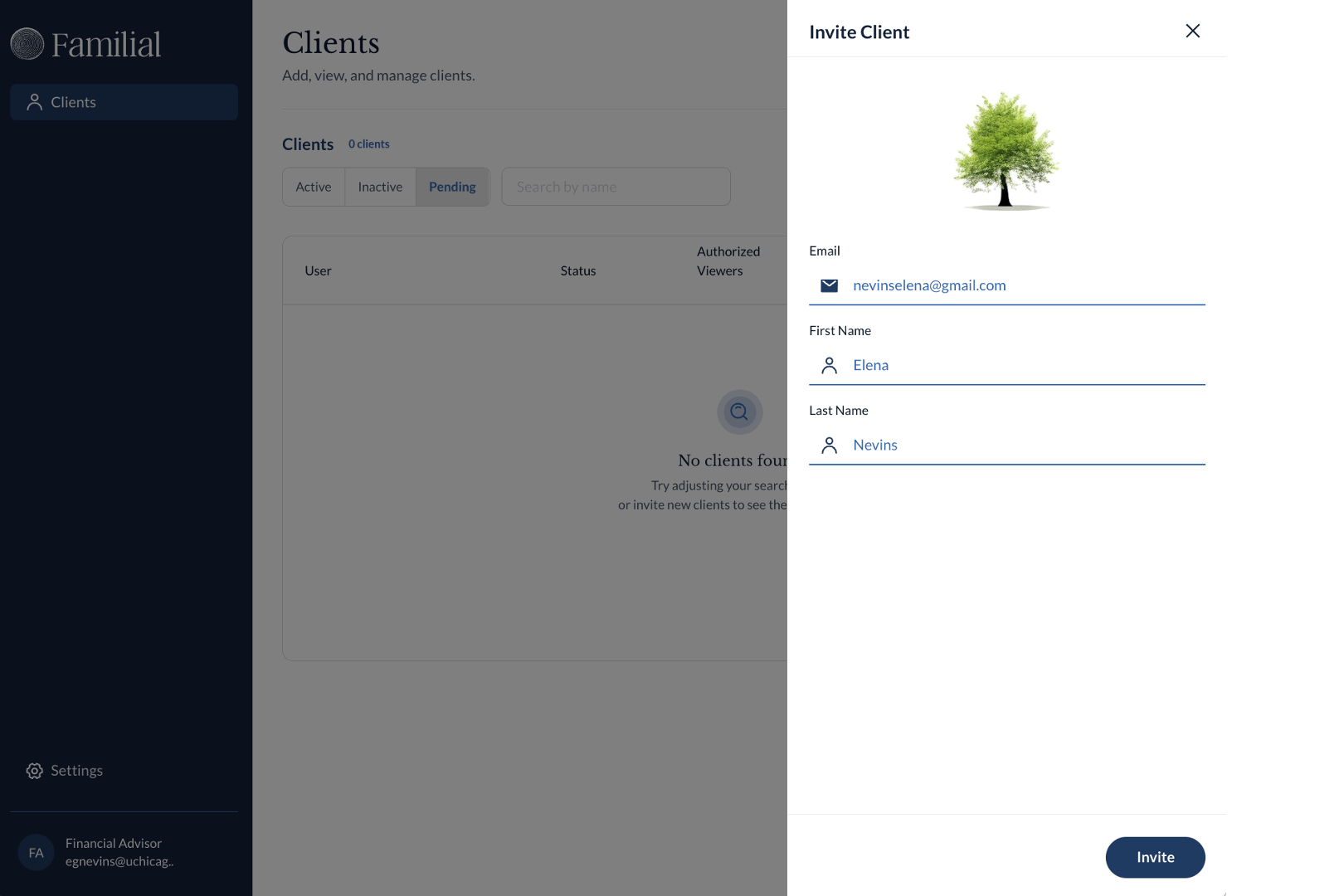
Task: Click the Status column header
Action: (x=578, y=270)
